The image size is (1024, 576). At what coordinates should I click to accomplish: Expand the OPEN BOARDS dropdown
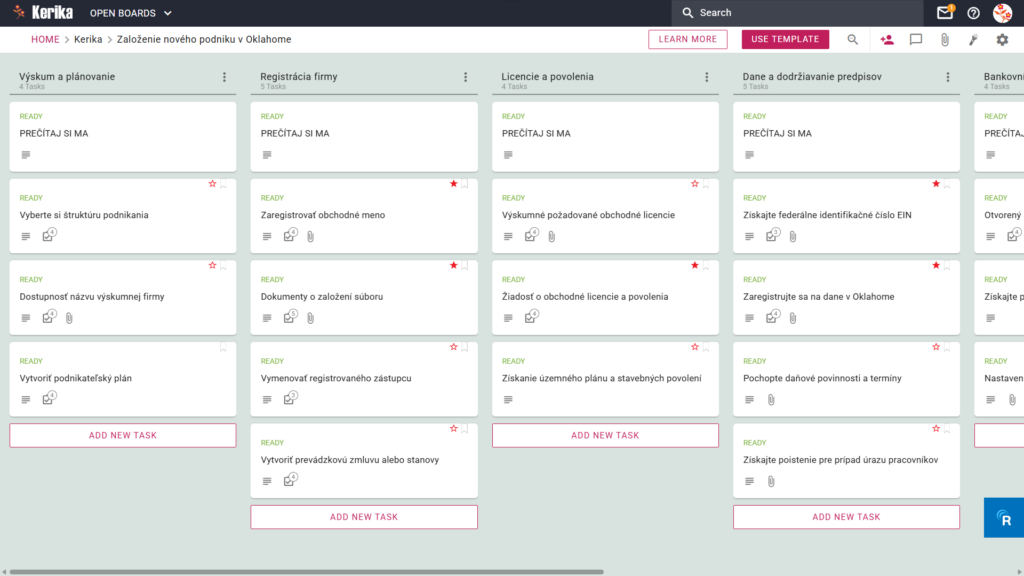131,13
